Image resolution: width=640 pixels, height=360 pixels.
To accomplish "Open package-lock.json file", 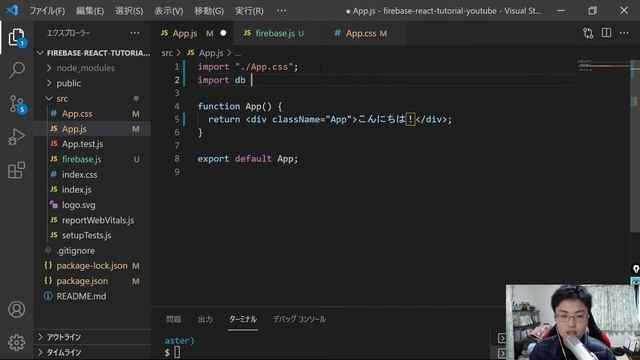I will point(91,266).
